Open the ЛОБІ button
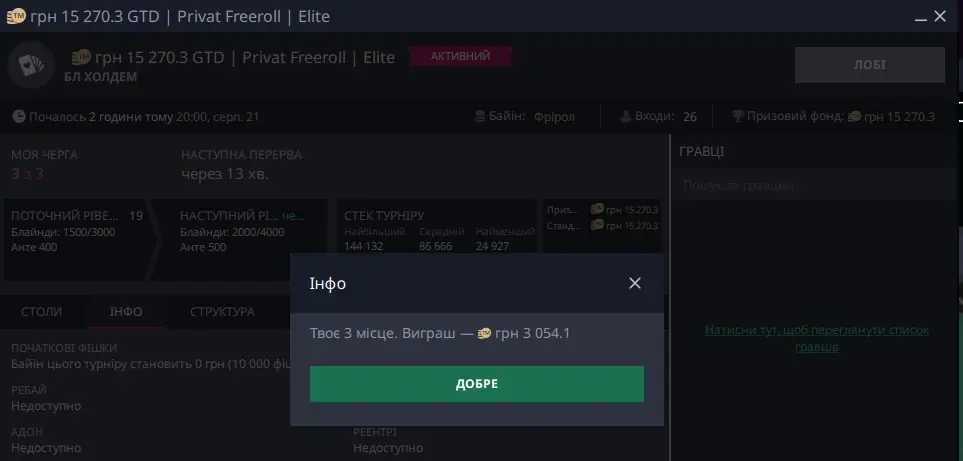963x461 pixels. pos(870,64)
